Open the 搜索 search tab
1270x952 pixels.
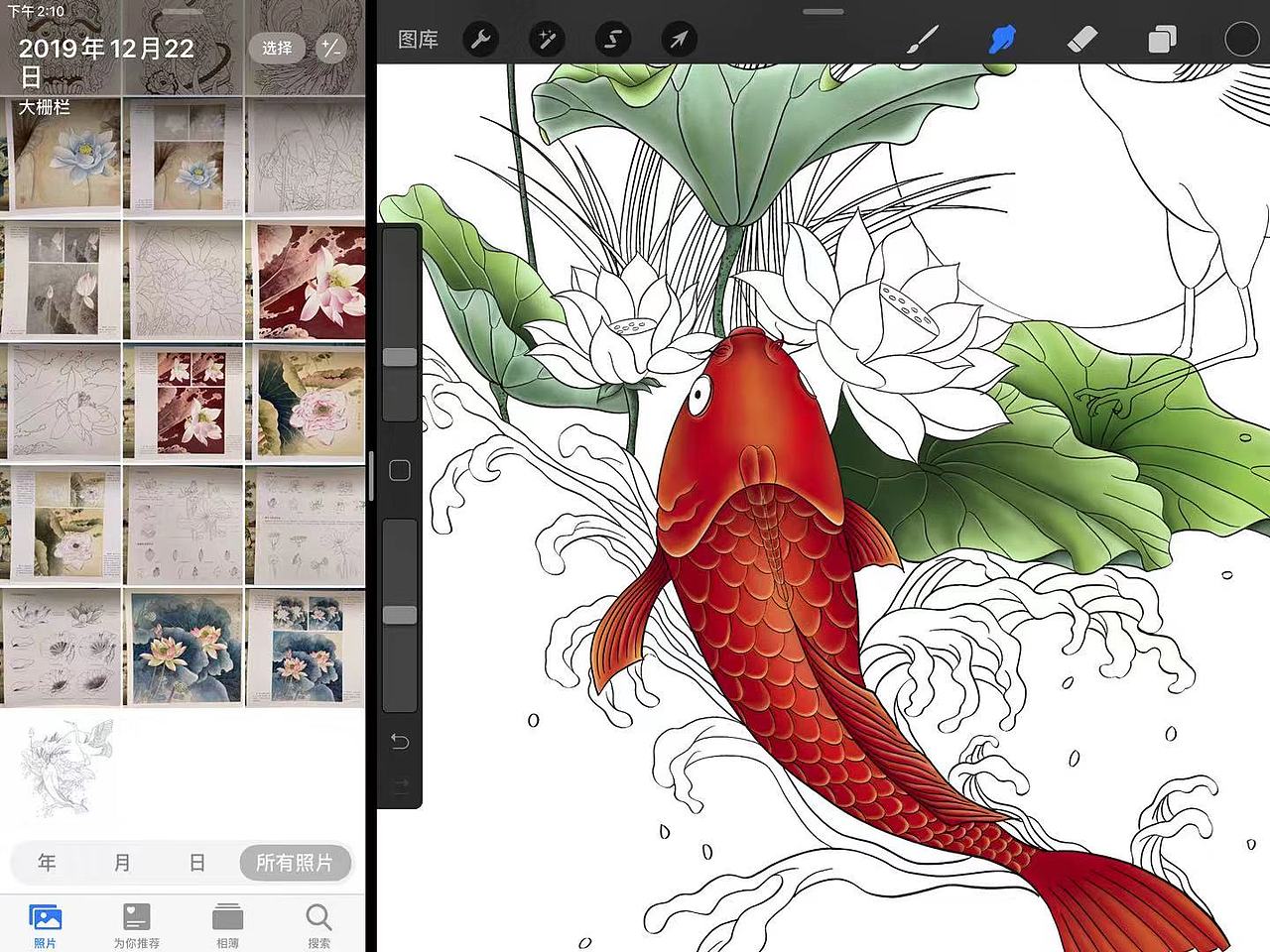319,925
